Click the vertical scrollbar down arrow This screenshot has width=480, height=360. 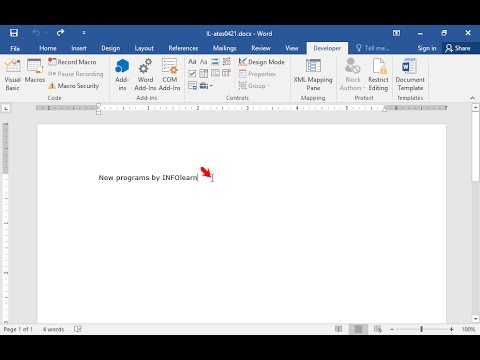point(476,319)
